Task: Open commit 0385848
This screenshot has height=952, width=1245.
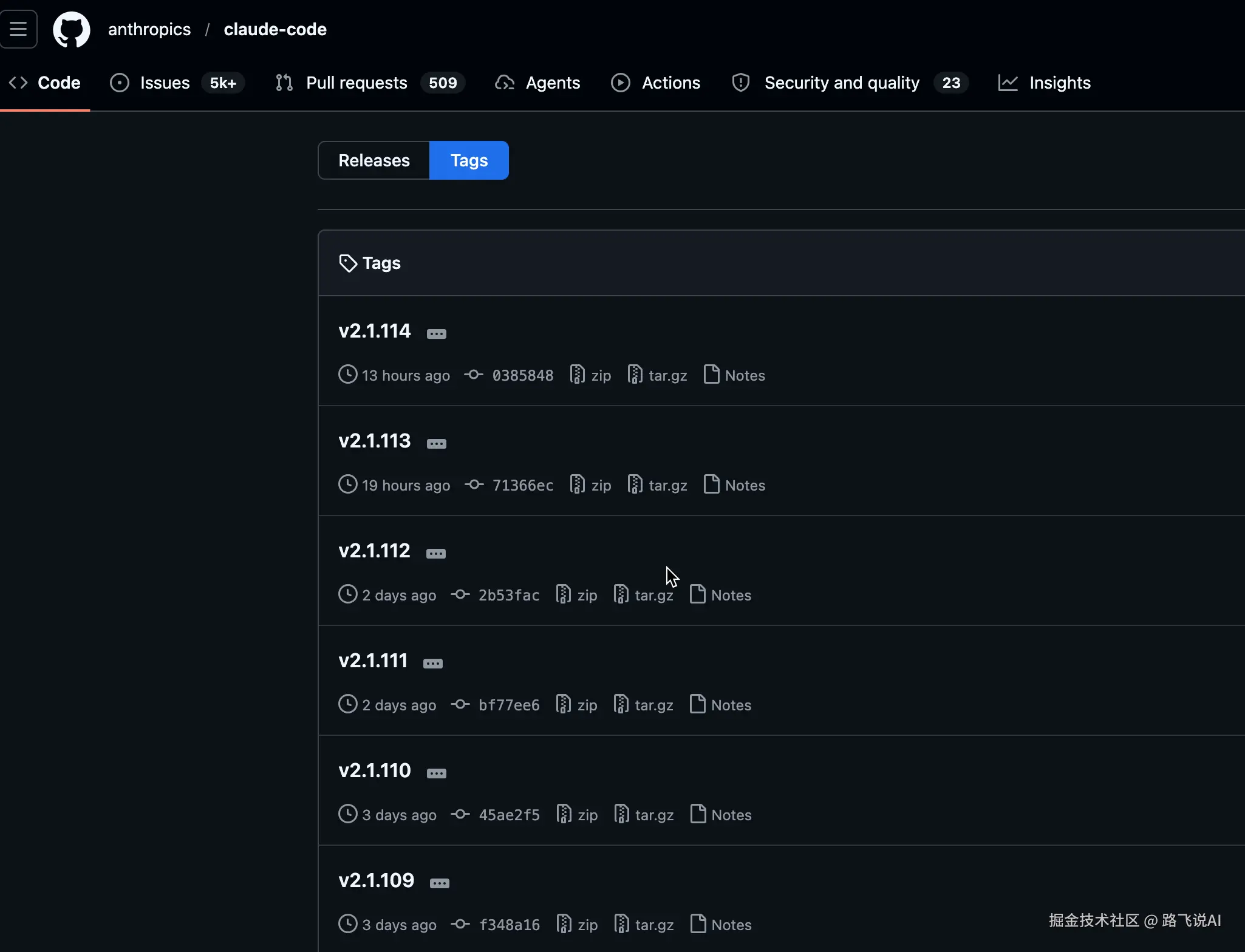Action: tap(522, 375)
